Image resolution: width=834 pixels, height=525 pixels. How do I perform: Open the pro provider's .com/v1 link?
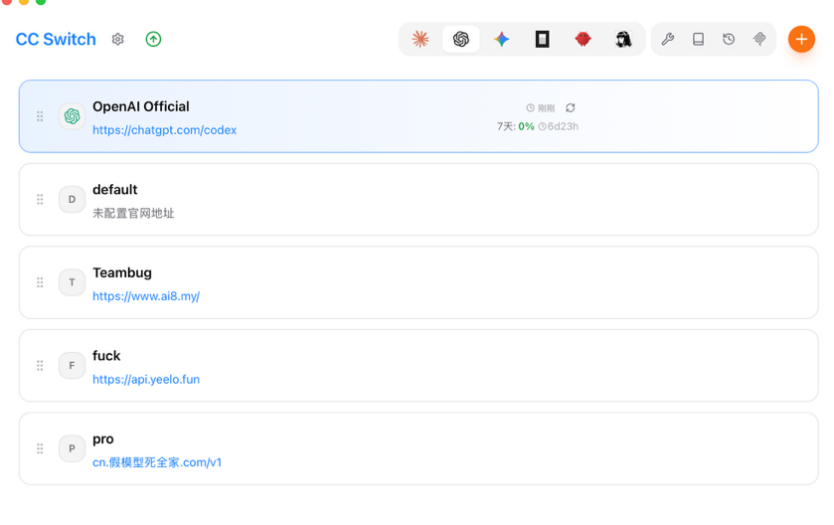[x=157, y=462]
